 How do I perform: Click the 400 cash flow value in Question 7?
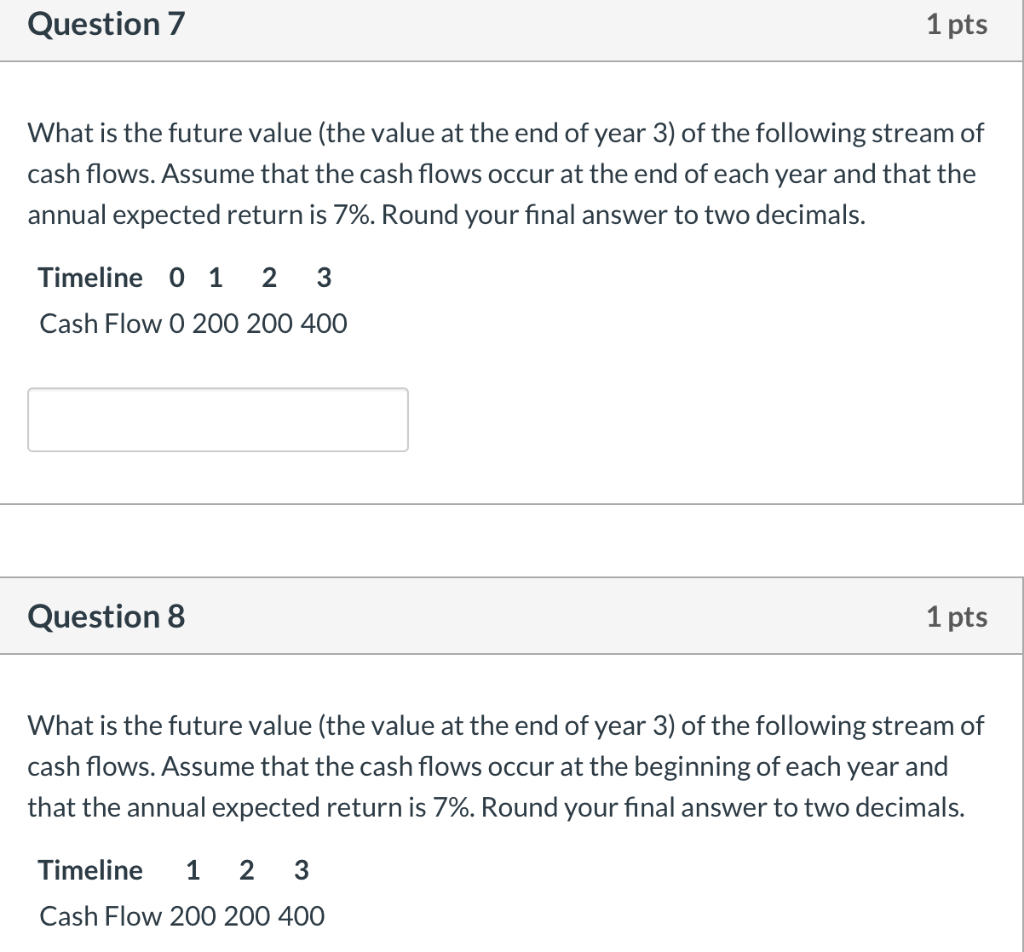pyautogui.click(x=327, y=323)
